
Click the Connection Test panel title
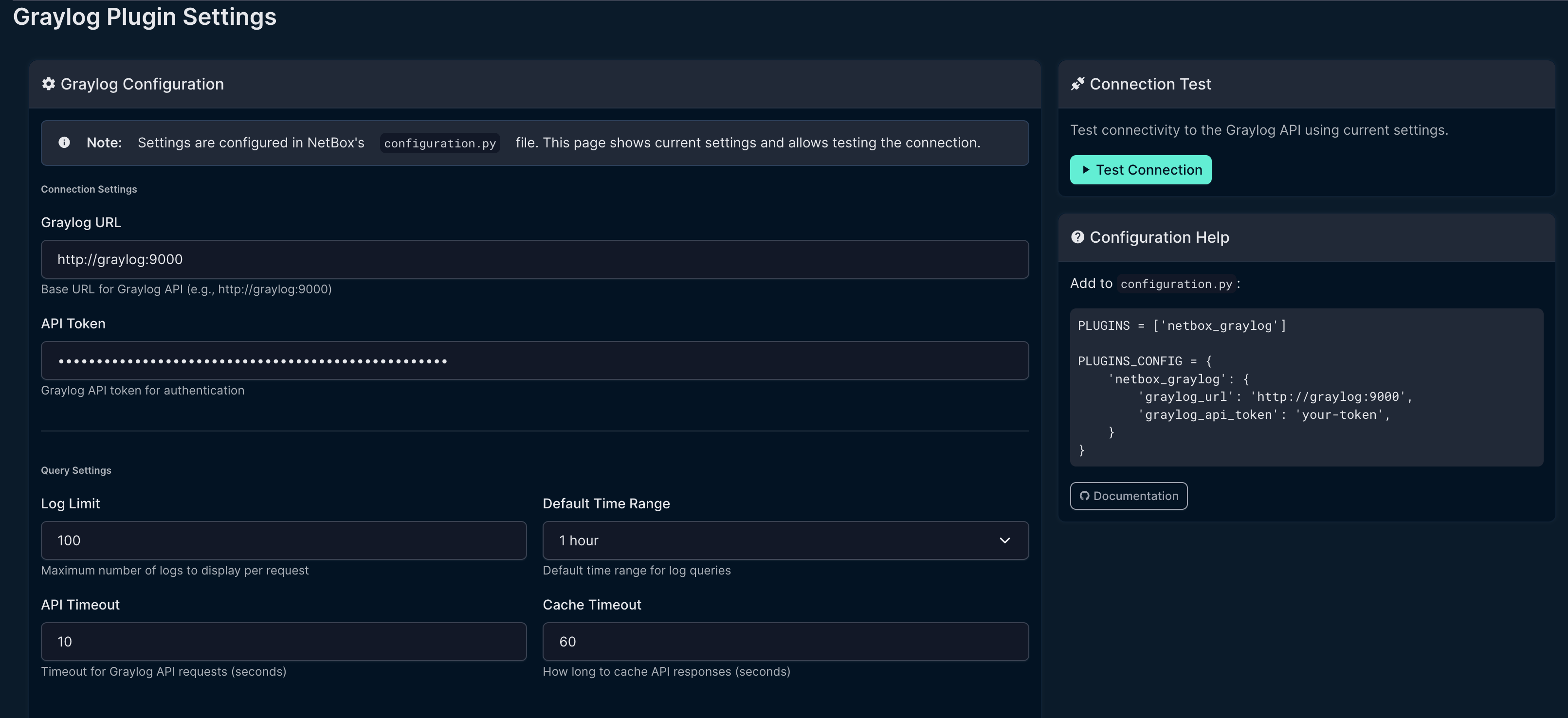pyautogui.click(x=1150, y=84)
